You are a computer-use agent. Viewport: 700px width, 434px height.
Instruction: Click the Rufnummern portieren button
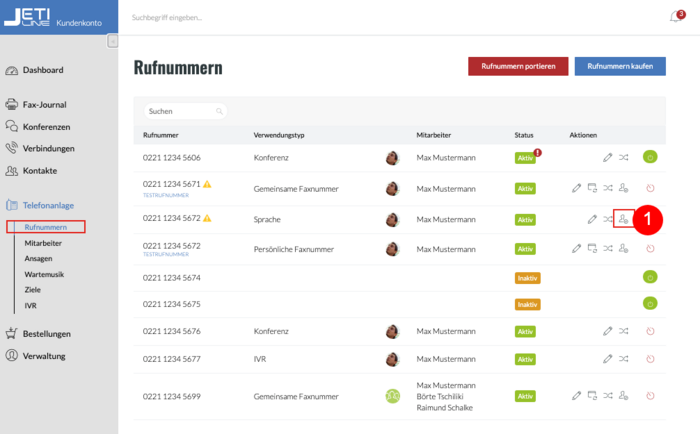518,66
